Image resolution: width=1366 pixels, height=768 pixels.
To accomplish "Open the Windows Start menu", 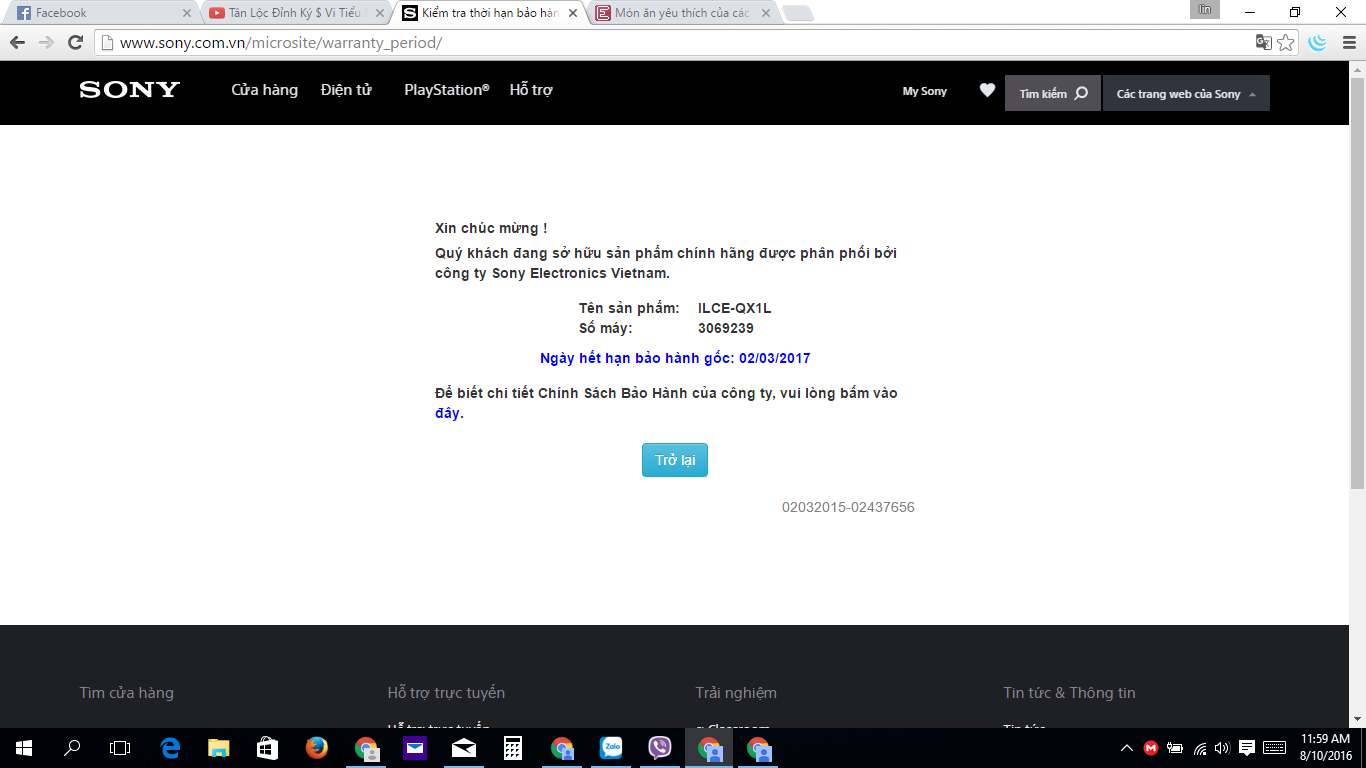I will 24,748.
